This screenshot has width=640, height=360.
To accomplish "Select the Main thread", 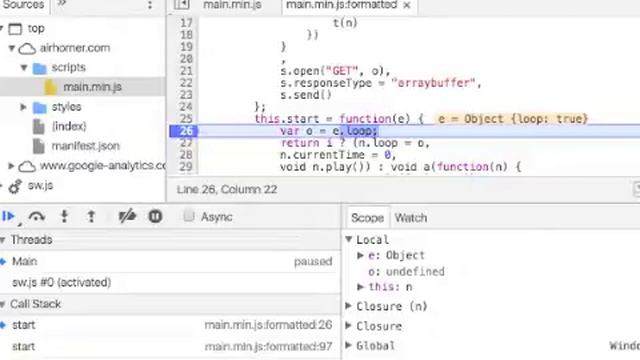I will 170,261.
